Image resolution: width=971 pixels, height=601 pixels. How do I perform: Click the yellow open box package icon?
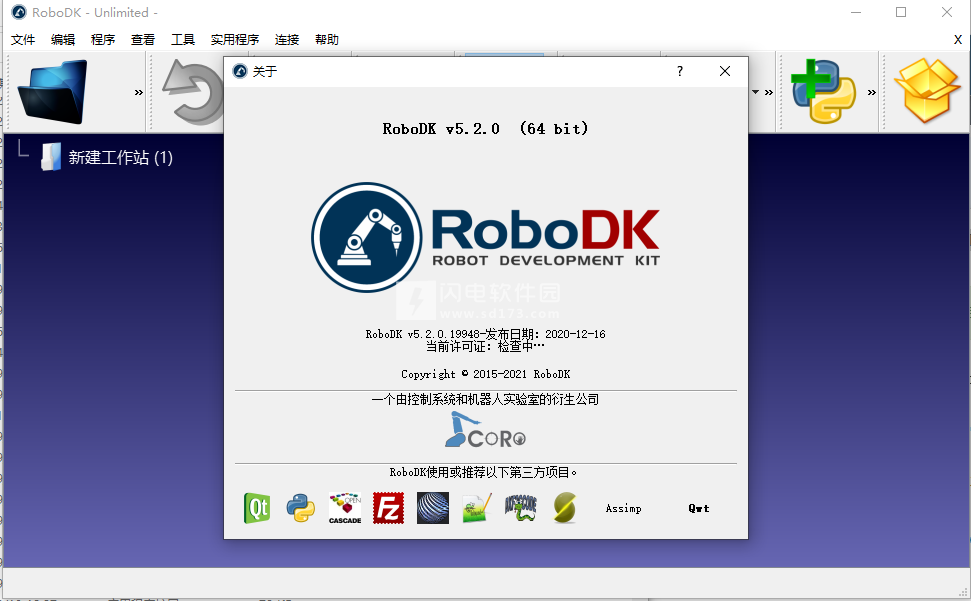pos(927,90)
